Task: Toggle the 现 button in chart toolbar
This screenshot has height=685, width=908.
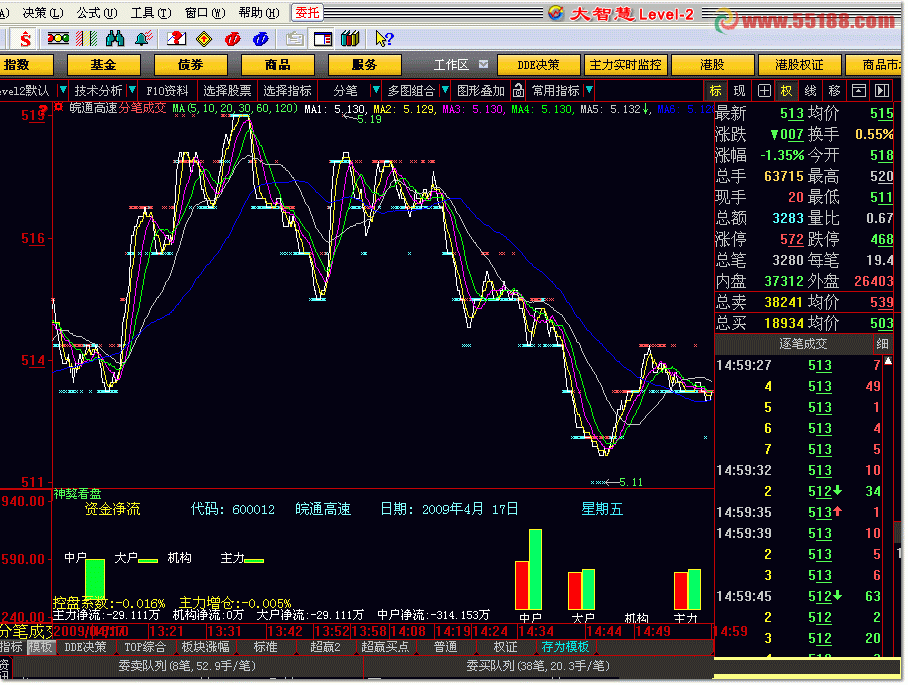Action: [x=739, y=91]
